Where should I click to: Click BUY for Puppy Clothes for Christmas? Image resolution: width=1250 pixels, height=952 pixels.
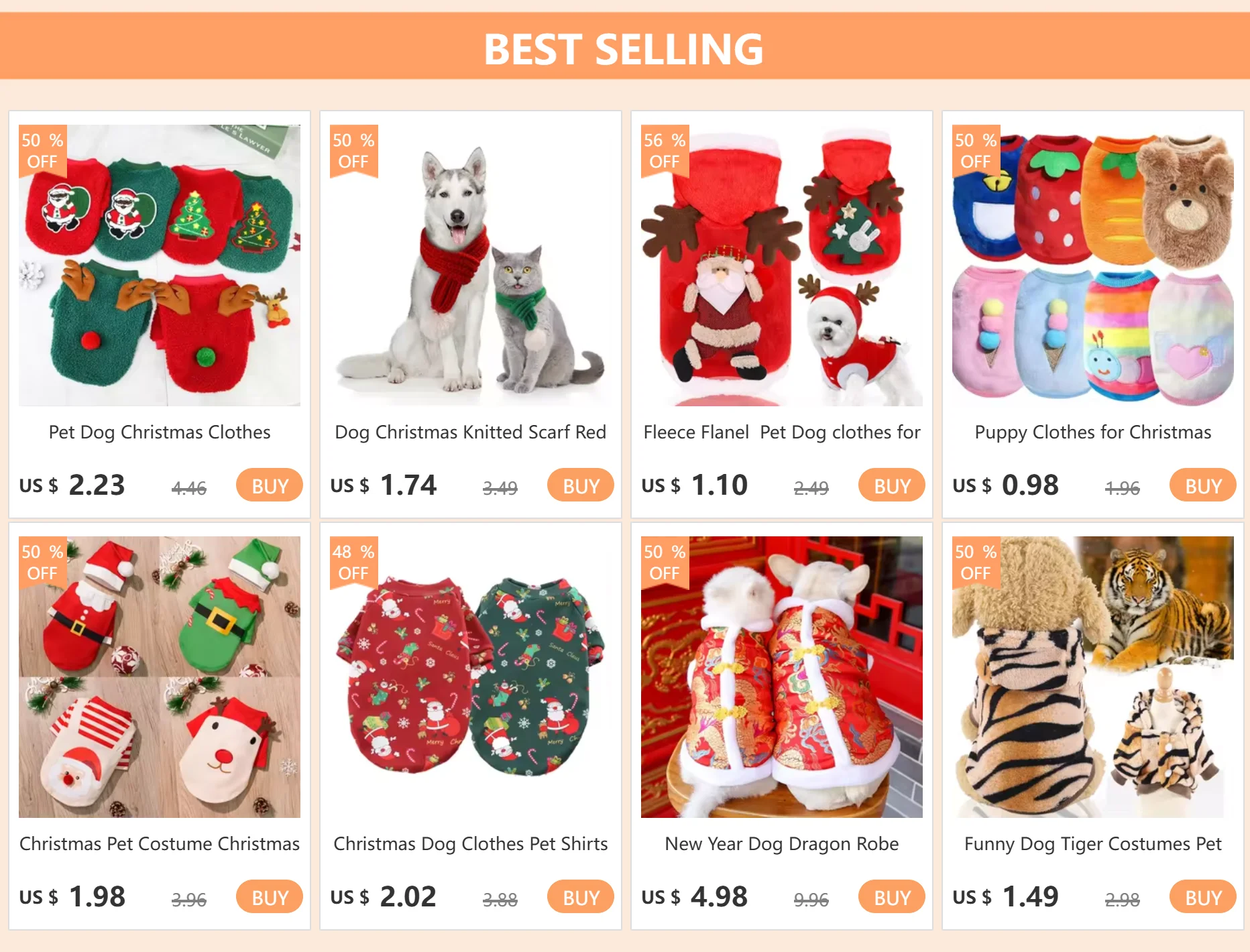1203,485
